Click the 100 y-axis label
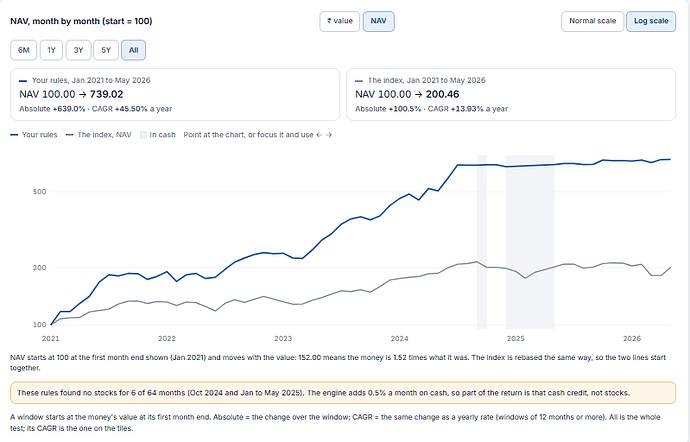The width and height of the screenshot is (690, 442). [x=40, y=324]
